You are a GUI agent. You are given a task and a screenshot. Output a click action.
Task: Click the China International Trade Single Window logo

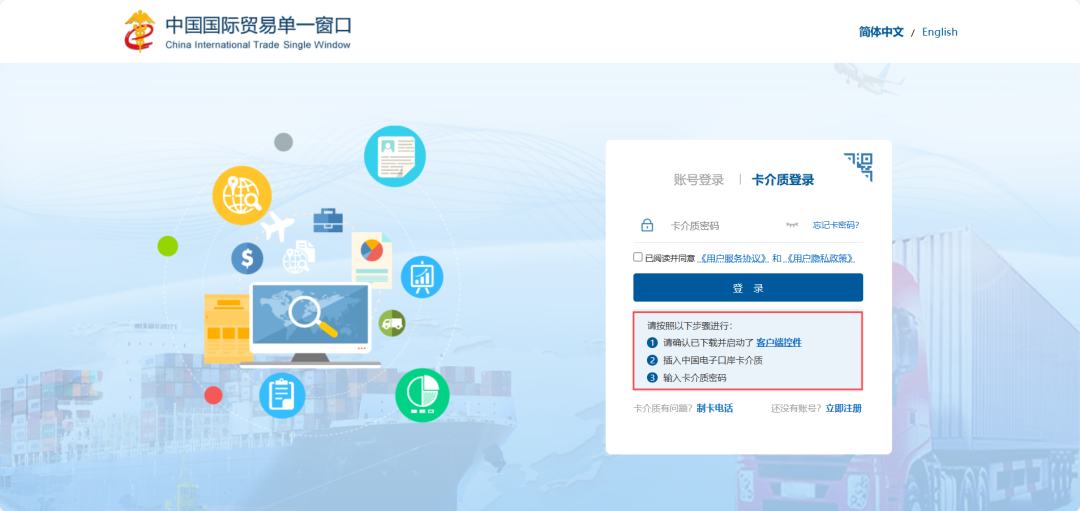(x=238, y=32)
